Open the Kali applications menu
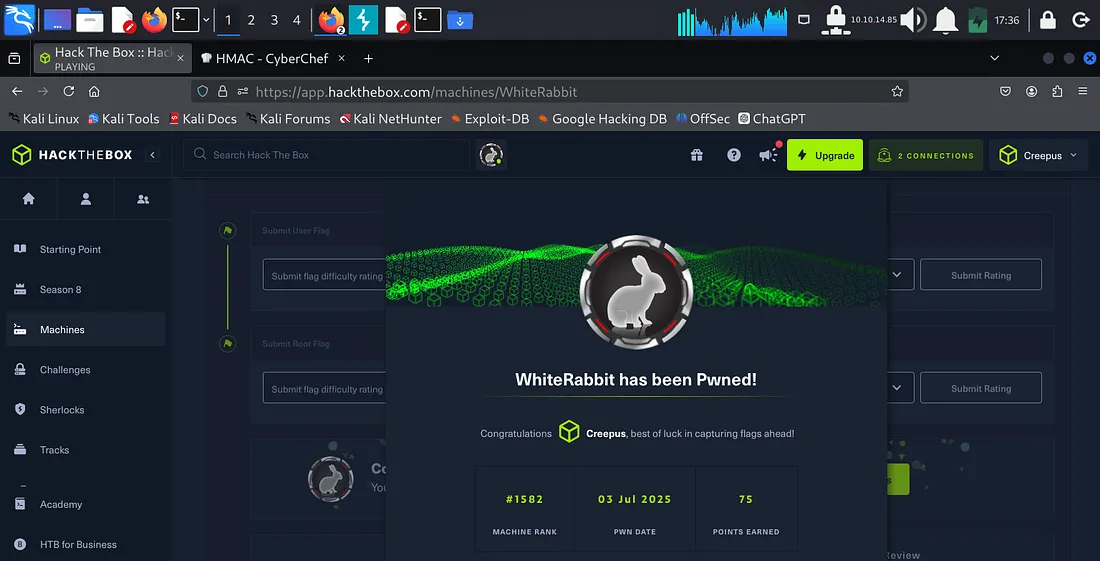 20,19
